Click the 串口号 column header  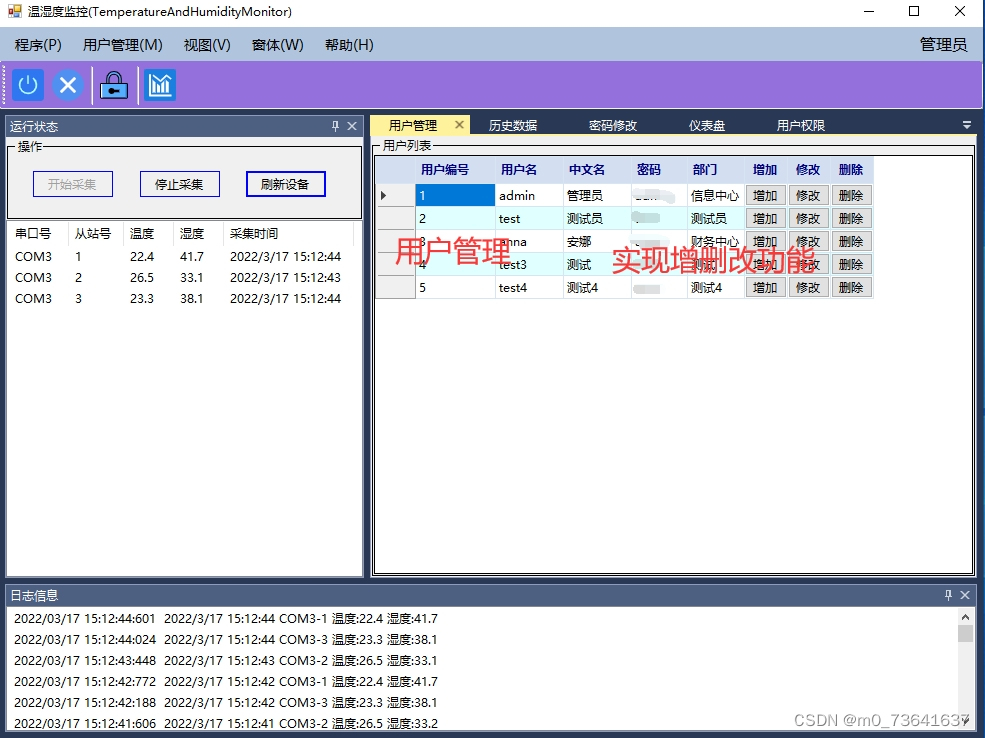(38, 234)
